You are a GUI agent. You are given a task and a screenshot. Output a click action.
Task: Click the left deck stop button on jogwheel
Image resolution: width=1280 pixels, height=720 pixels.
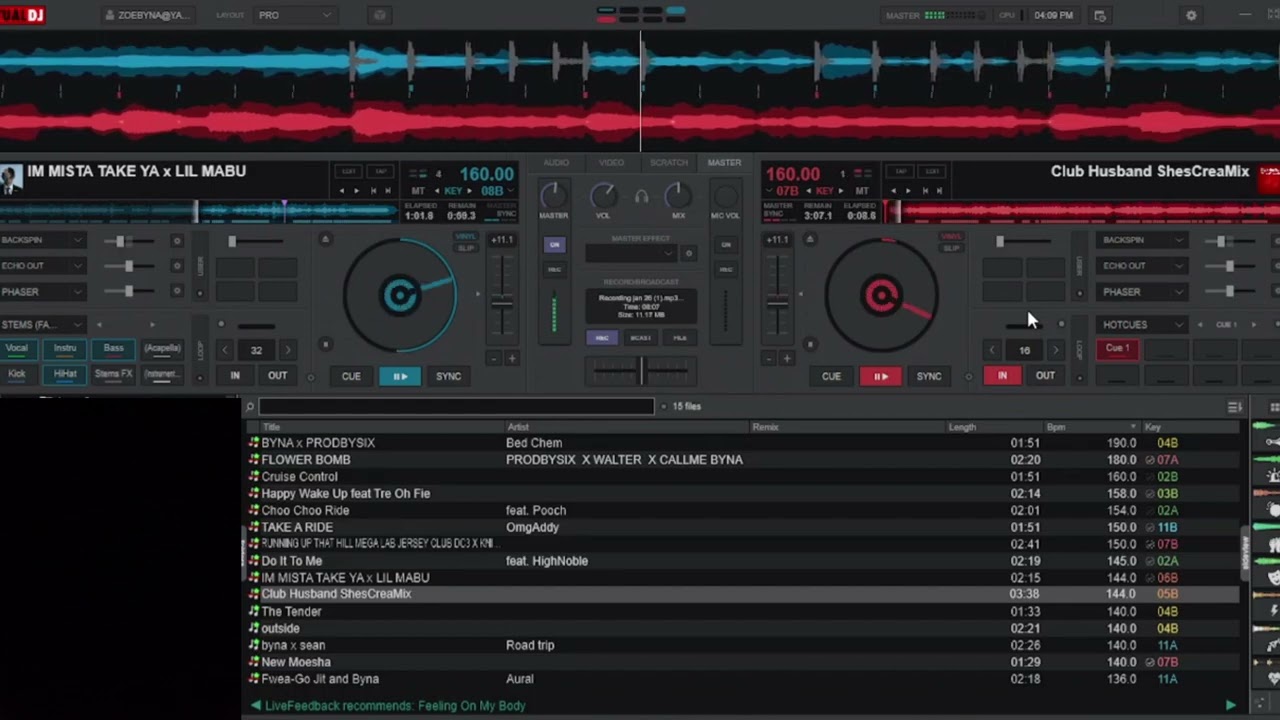[x=325, y=344]
